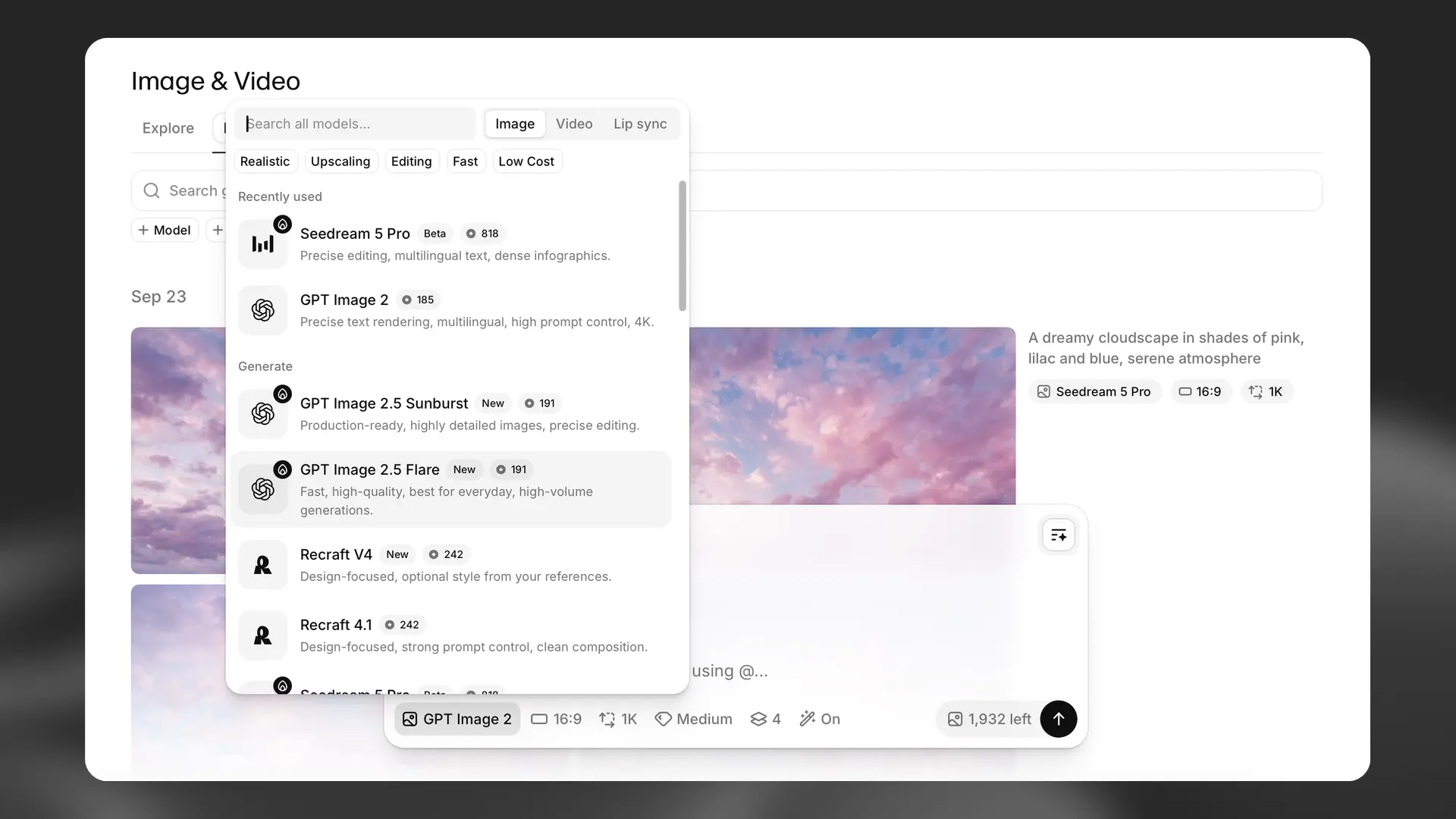Click the New badge next to Recraft V4
Image resolution: width=1456 pixels, height=819 pixels.
pos(397,554)
